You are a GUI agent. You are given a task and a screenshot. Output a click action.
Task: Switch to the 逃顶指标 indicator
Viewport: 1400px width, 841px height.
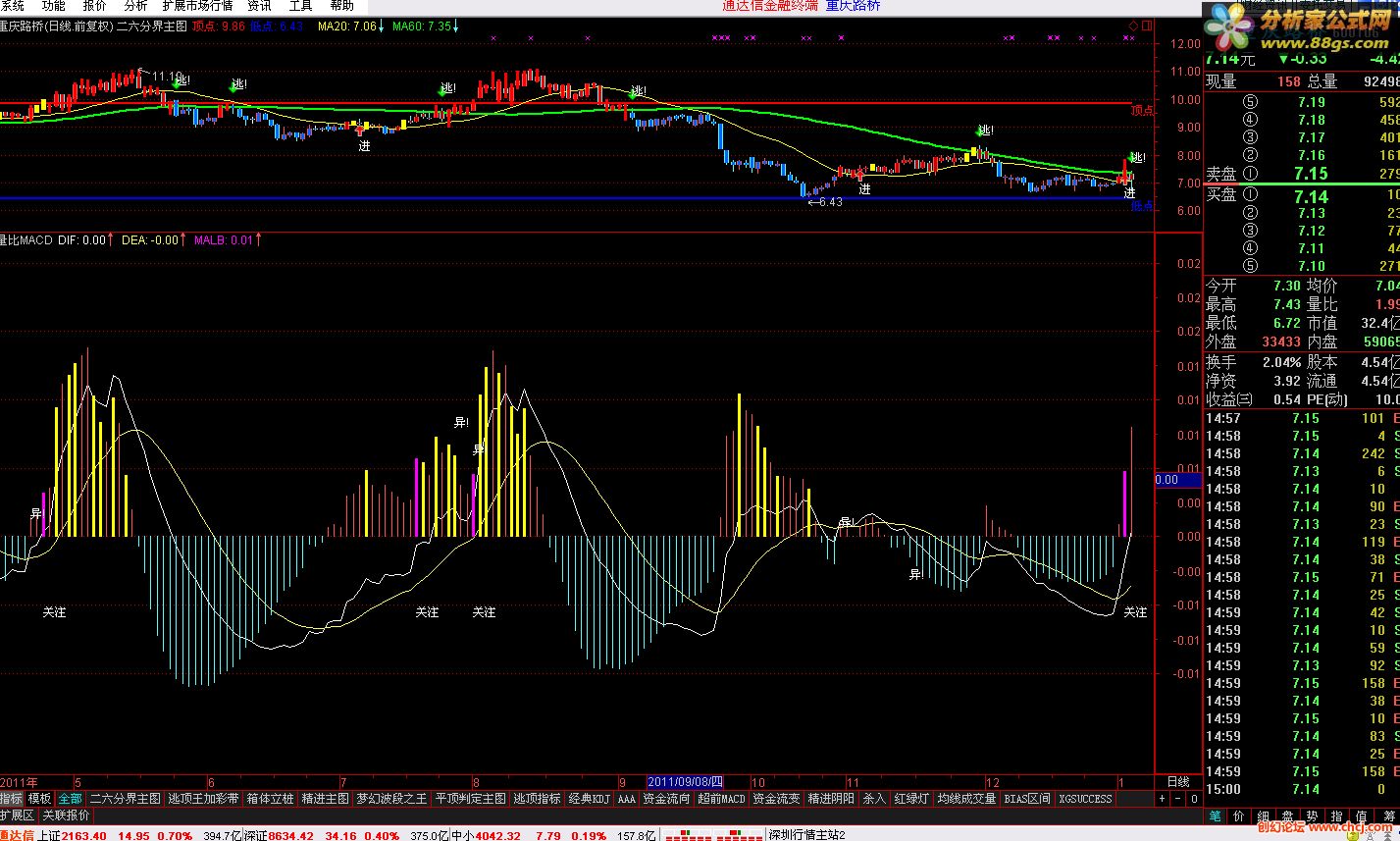pyautogui.click(x=538, y=799)
